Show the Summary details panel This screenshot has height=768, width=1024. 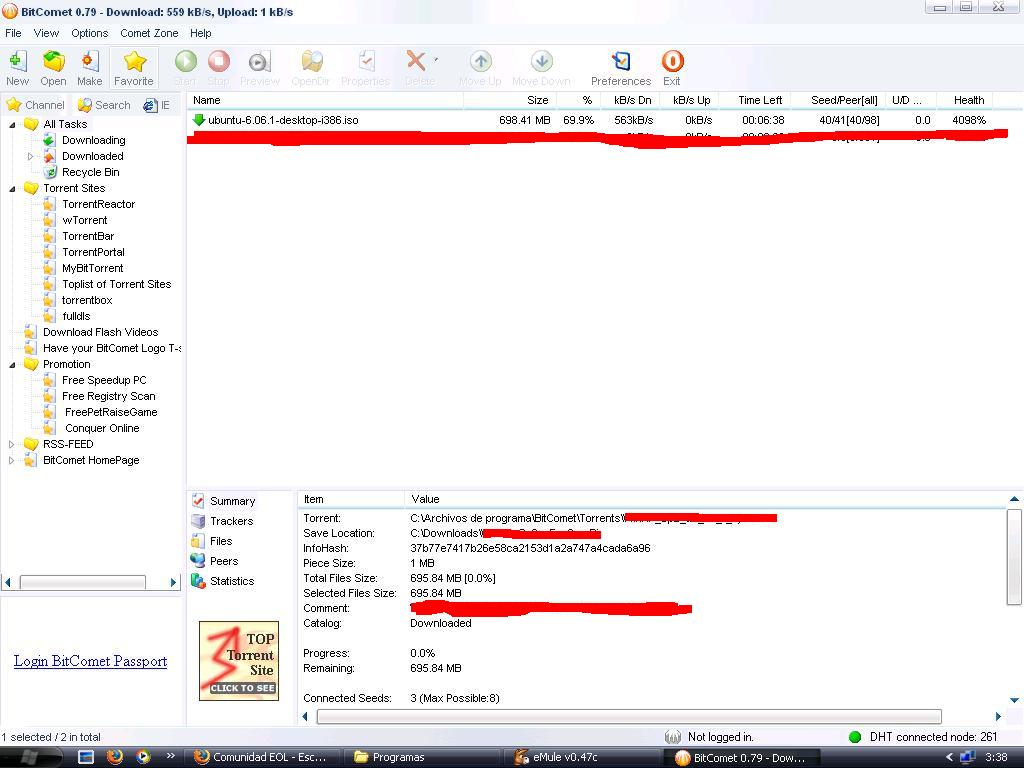click(223, 502)
